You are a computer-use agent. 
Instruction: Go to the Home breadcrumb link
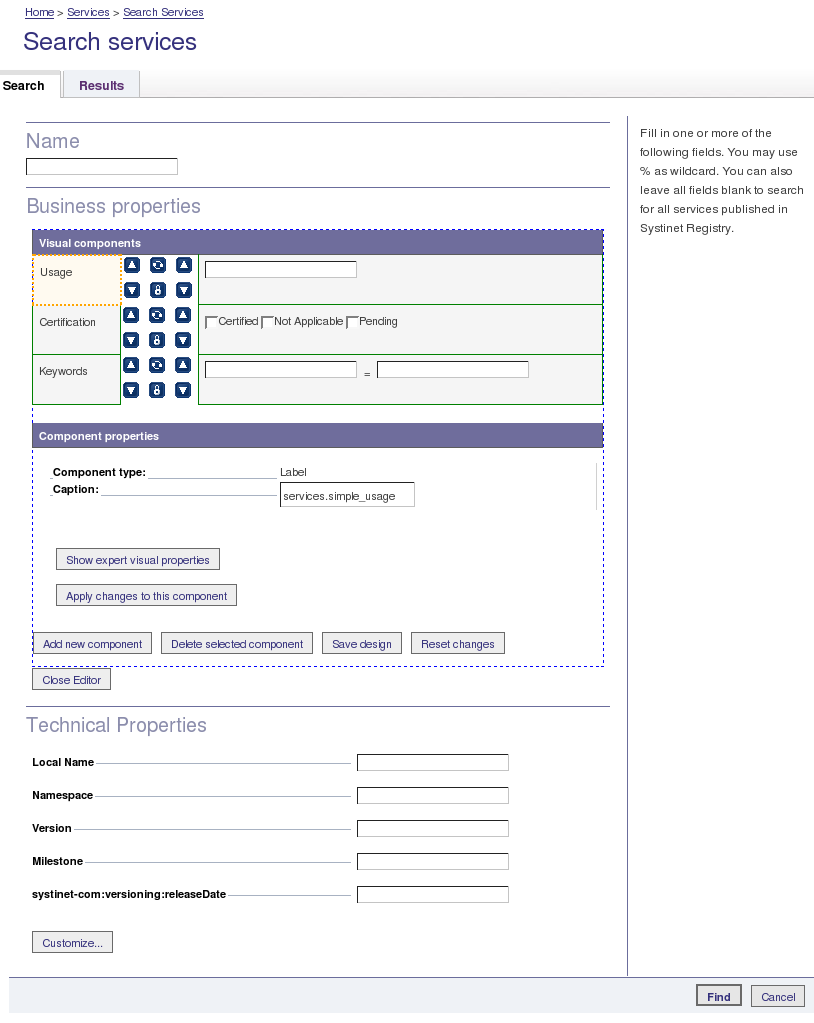39,12
